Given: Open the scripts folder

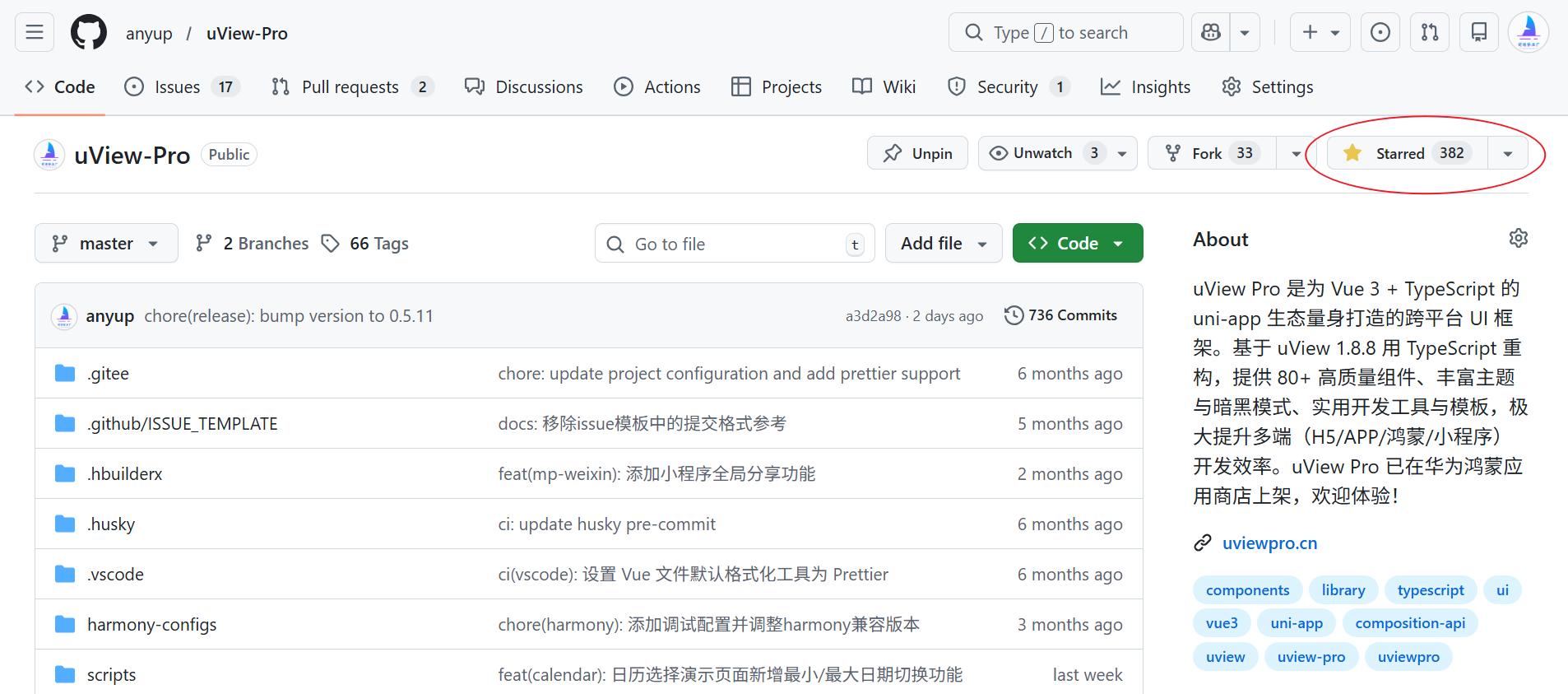Looking at the screenshot, I should pos(112,675).
